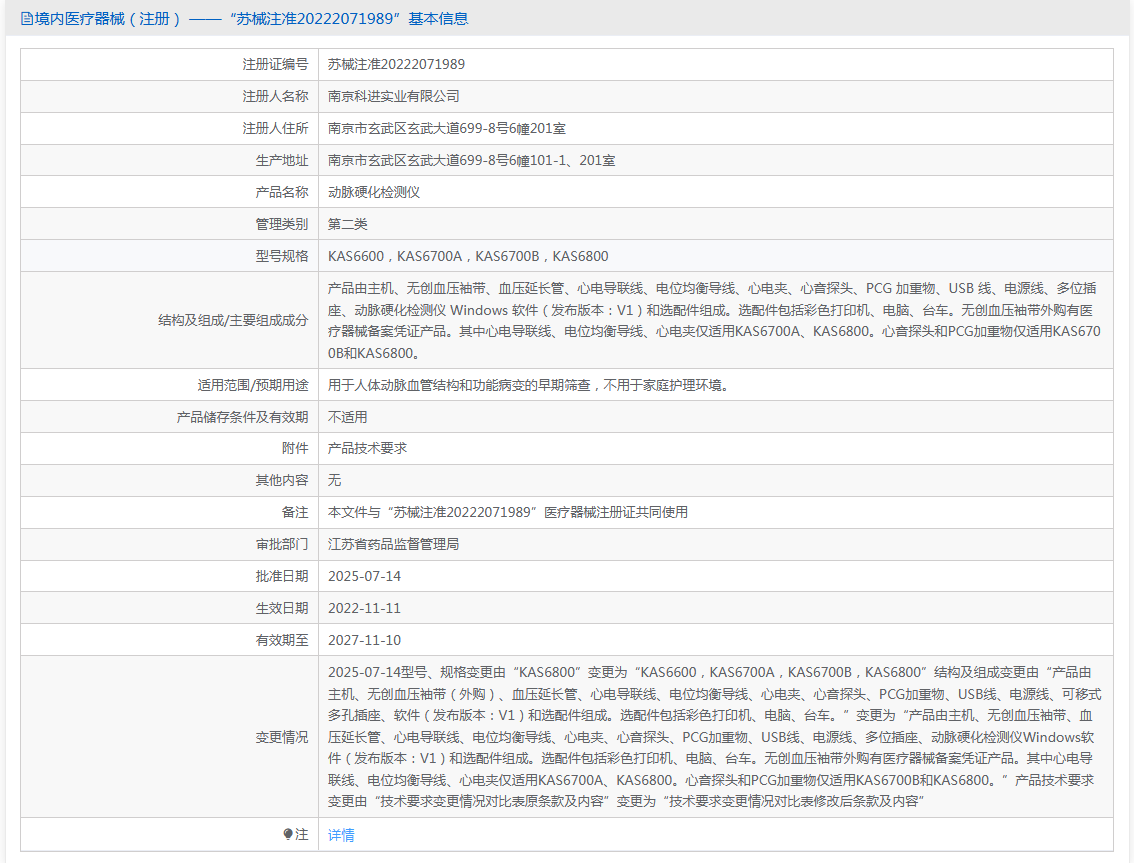The width and height of the screenshot is (1134, 863).
Task: Click the 产品储存条件及有效期 label
Action: pyautogui.click(x=242, y=417)
